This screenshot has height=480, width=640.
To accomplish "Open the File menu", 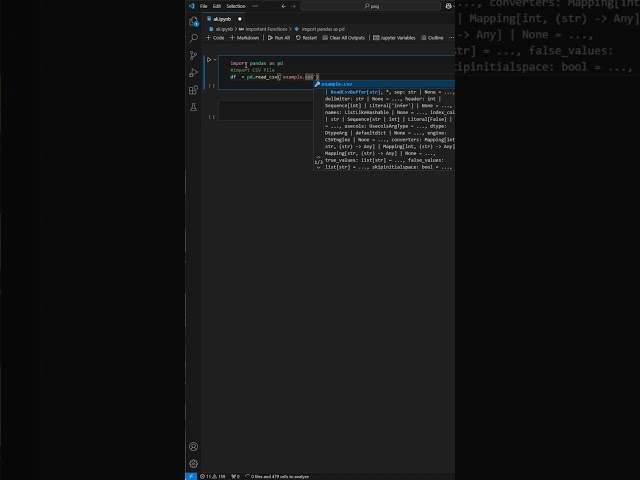I will [x=204, y=6].
